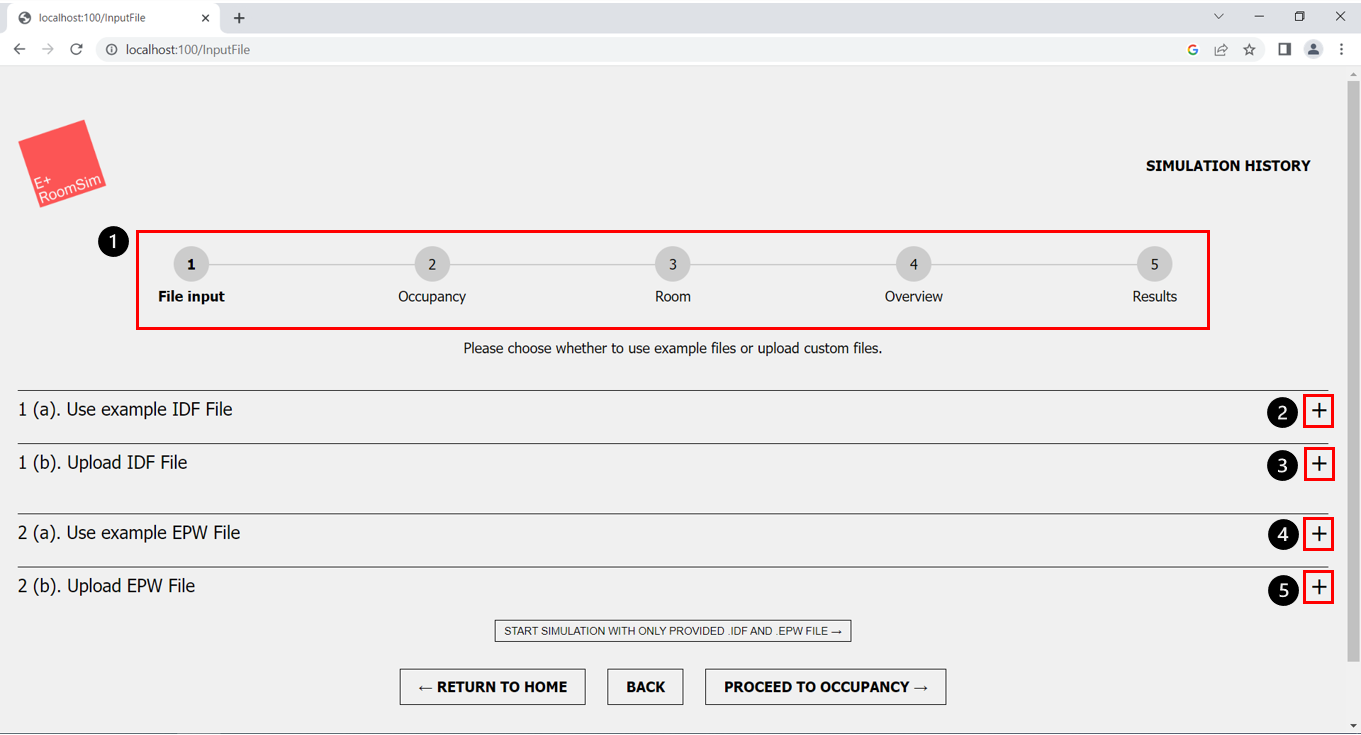The width and height of the screenshot is (1361, 735).
Task: Click the page info icon in address bar
Action: [110, 48]
